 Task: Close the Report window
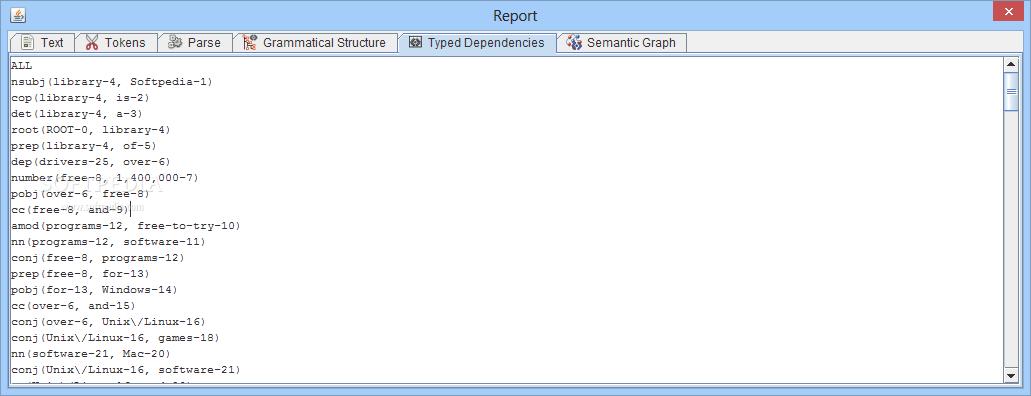tap(1010, 12)
